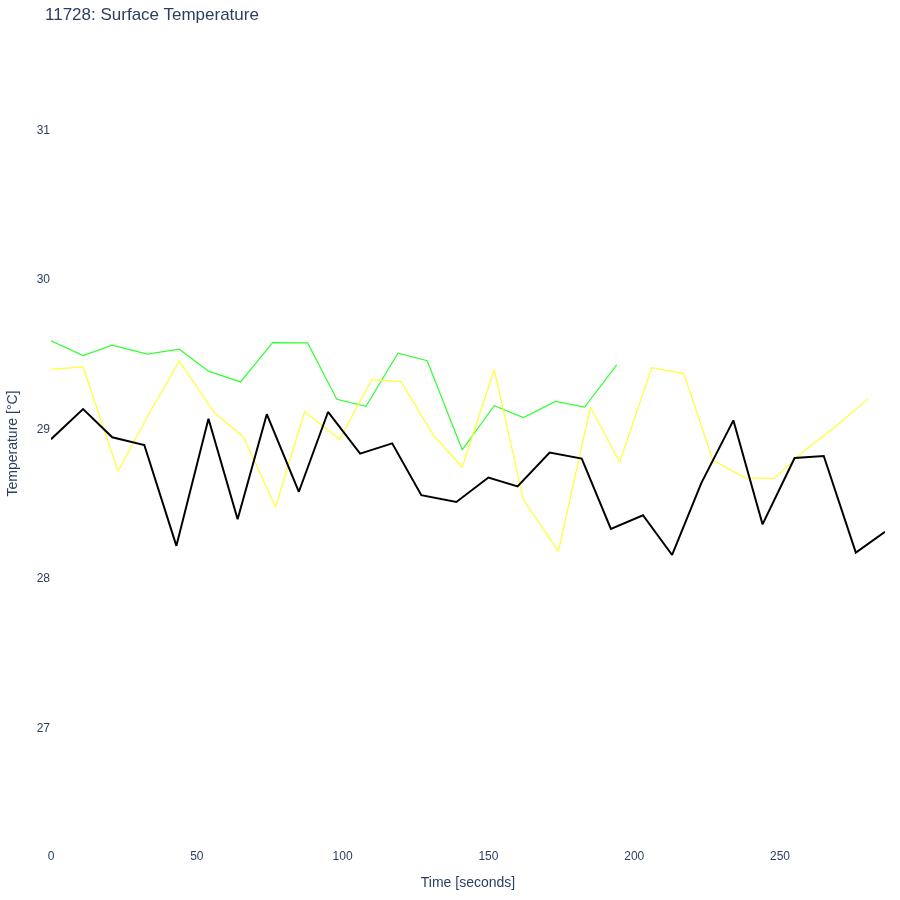
Task: Click the green line's lowest dip
Action: [x=462, y=449]
